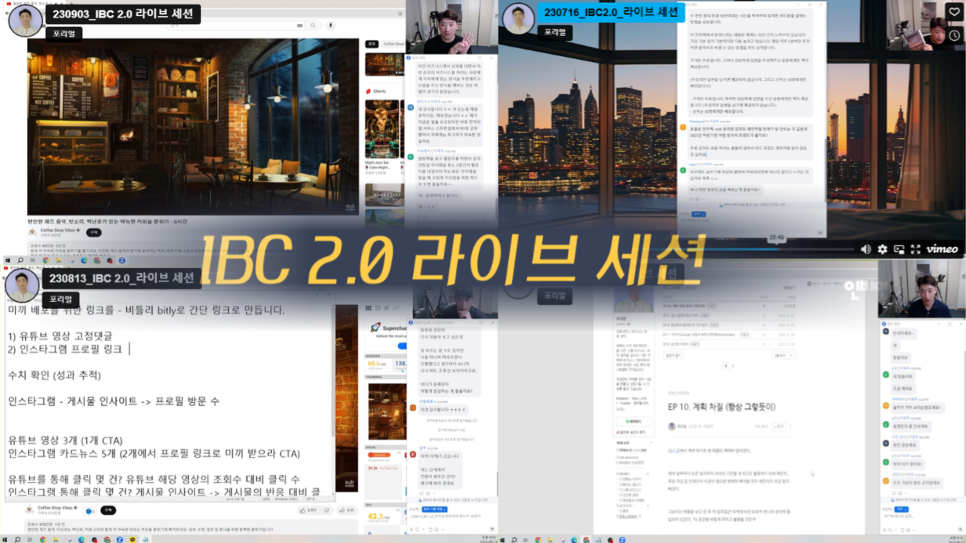
Task: Open the 230716_IBC2.0_라이브 세션 title
Action: (611, 12)
